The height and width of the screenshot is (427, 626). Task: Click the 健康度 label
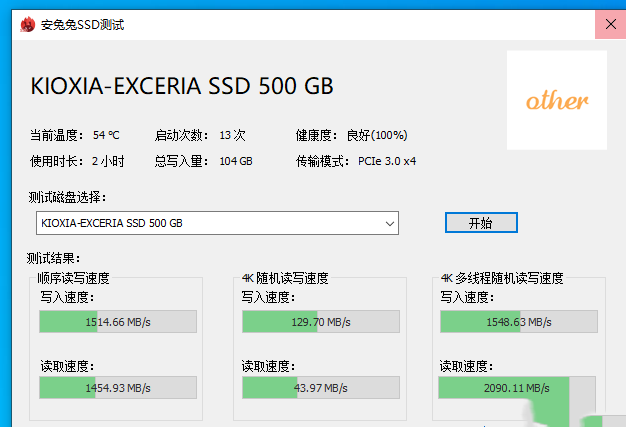pyautogui.click(x=317, y=135)
